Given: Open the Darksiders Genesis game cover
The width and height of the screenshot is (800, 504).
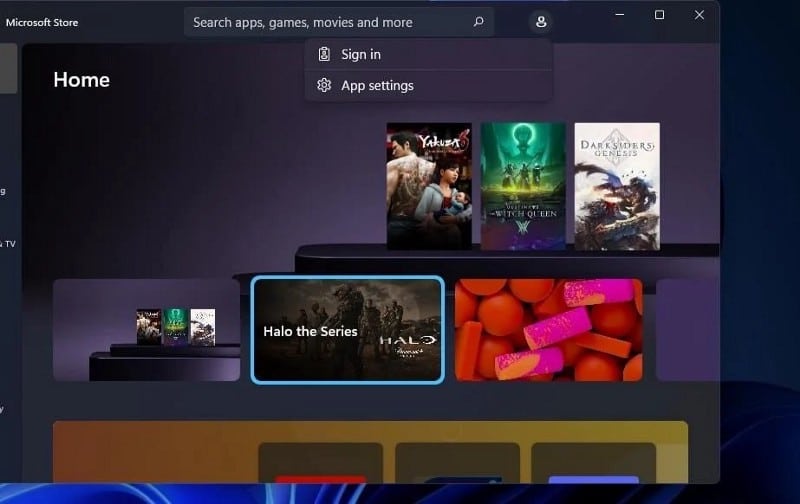Looking at the screenshot, I should coord(617,186).
